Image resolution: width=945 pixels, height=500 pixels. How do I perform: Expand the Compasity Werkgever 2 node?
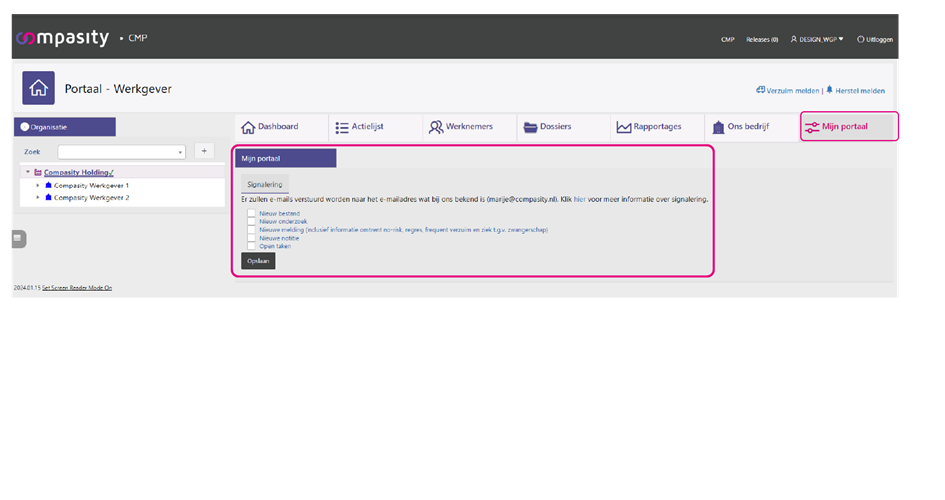point(38,197)
